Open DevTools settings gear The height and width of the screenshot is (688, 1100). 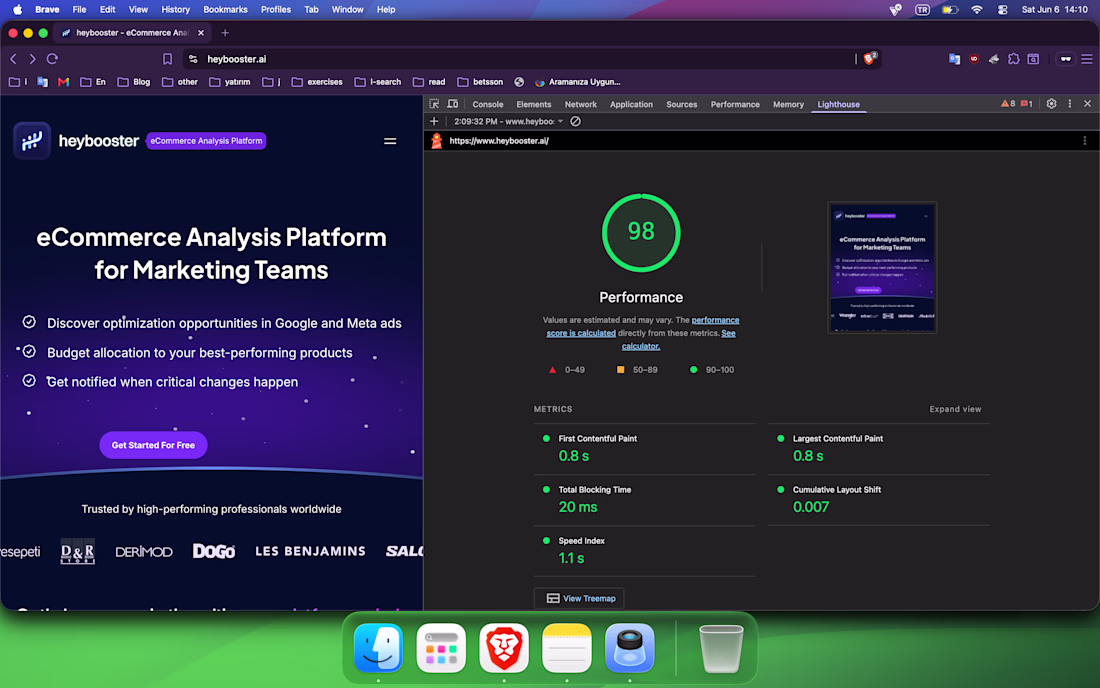pyautogui.click(x=1051, y=104)
